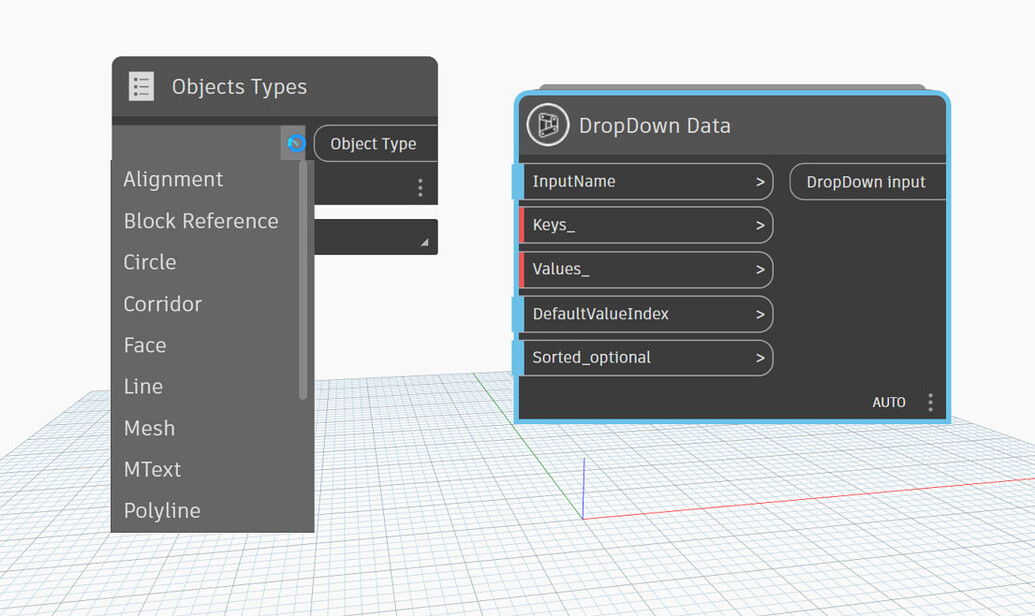This screenshot has height=616, width=1035.
Task: Select Polyline from the object types list
Action: 161,510
